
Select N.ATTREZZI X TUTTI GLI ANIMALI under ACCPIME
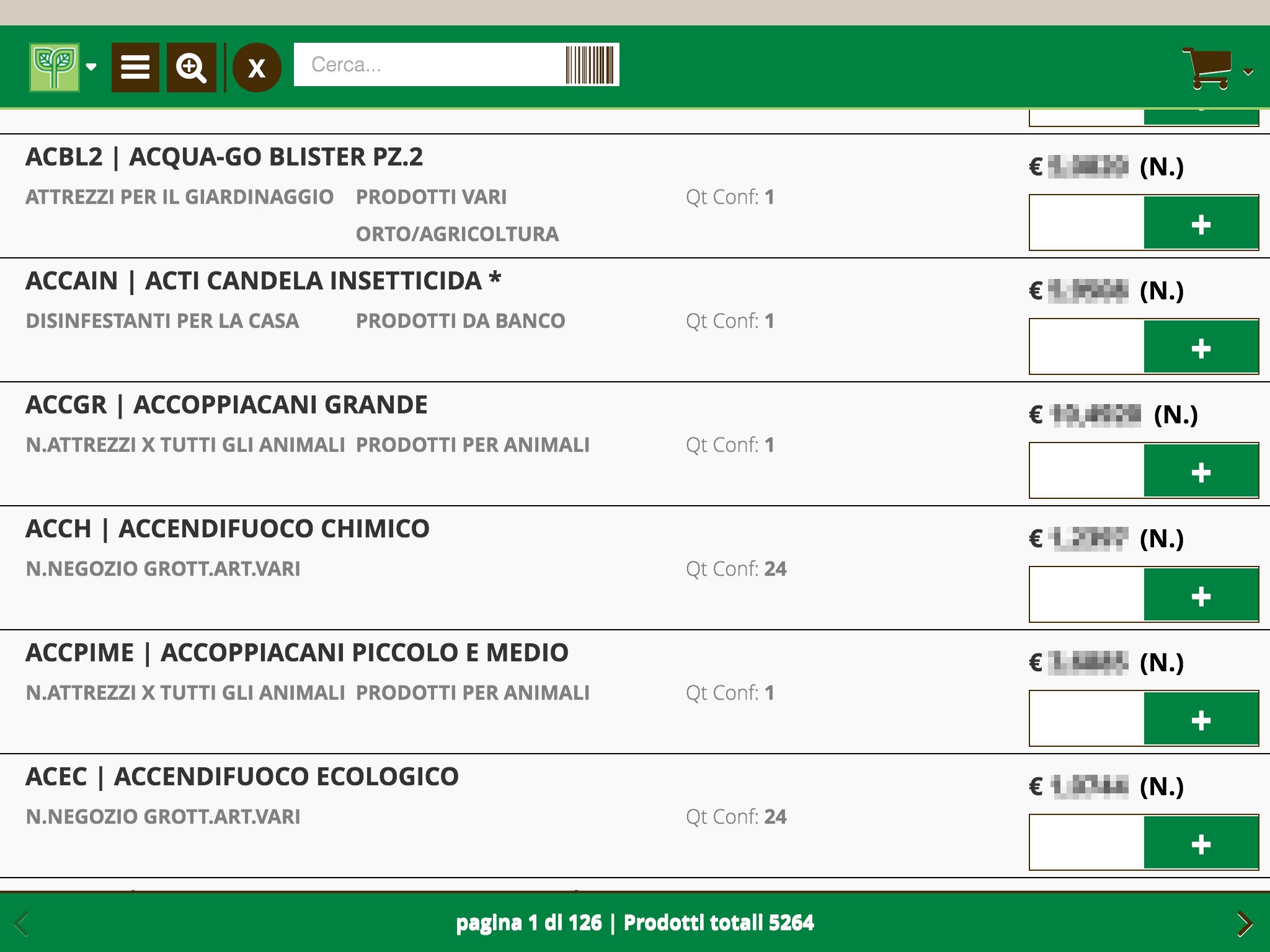tap(185, 693)
